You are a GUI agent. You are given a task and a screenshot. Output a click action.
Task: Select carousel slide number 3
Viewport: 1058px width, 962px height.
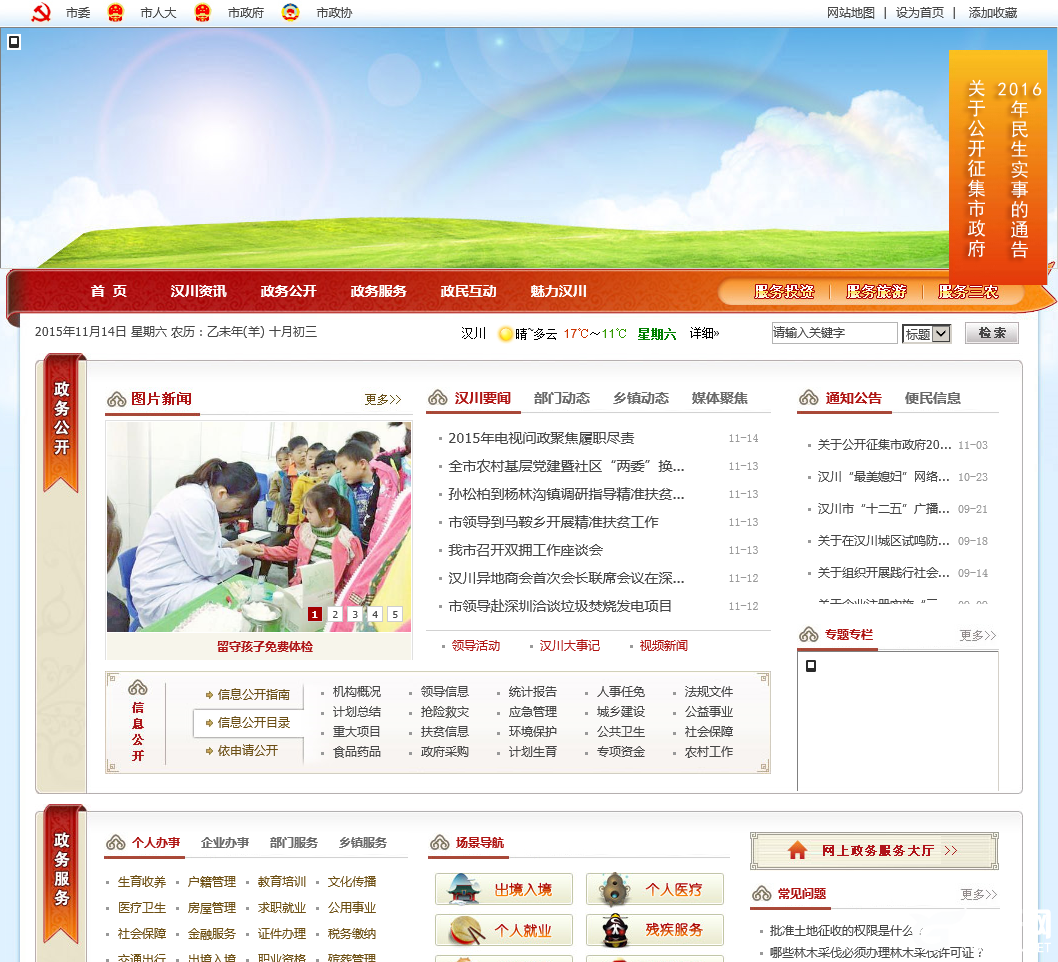(x=355, y=614)
